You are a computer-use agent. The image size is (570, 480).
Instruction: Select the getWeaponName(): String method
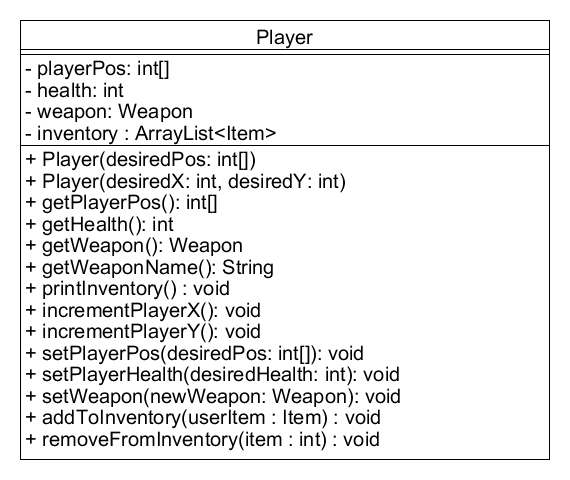point(149,268)
